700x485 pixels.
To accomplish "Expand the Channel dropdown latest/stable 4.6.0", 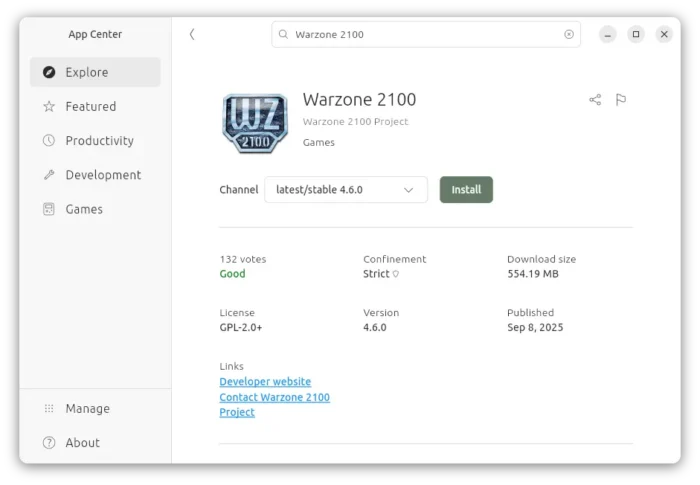I will tap(346, 190).
